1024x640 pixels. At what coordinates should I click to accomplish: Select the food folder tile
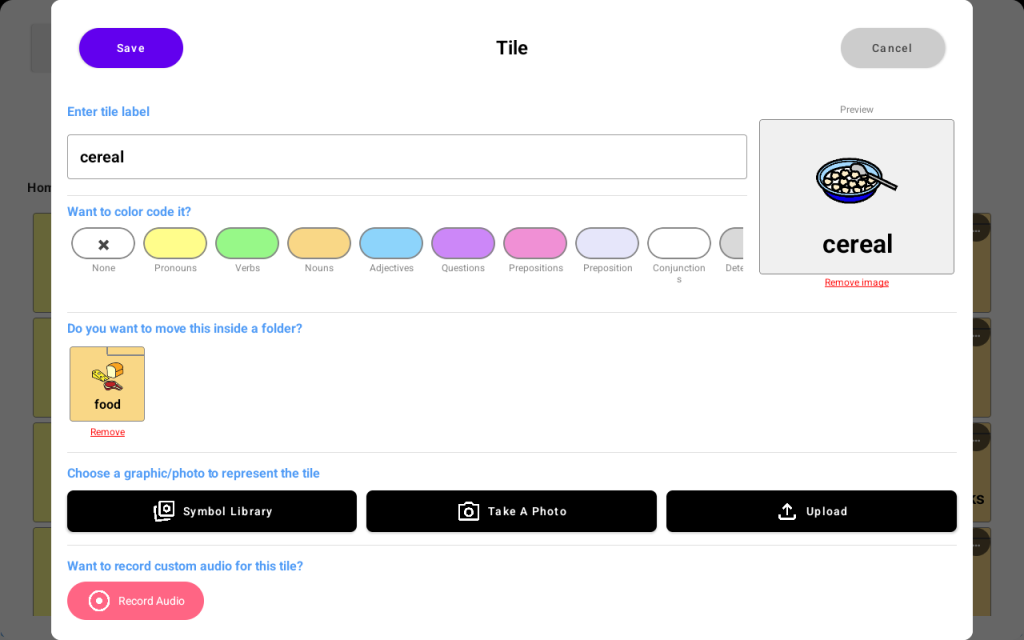(107, 383)
